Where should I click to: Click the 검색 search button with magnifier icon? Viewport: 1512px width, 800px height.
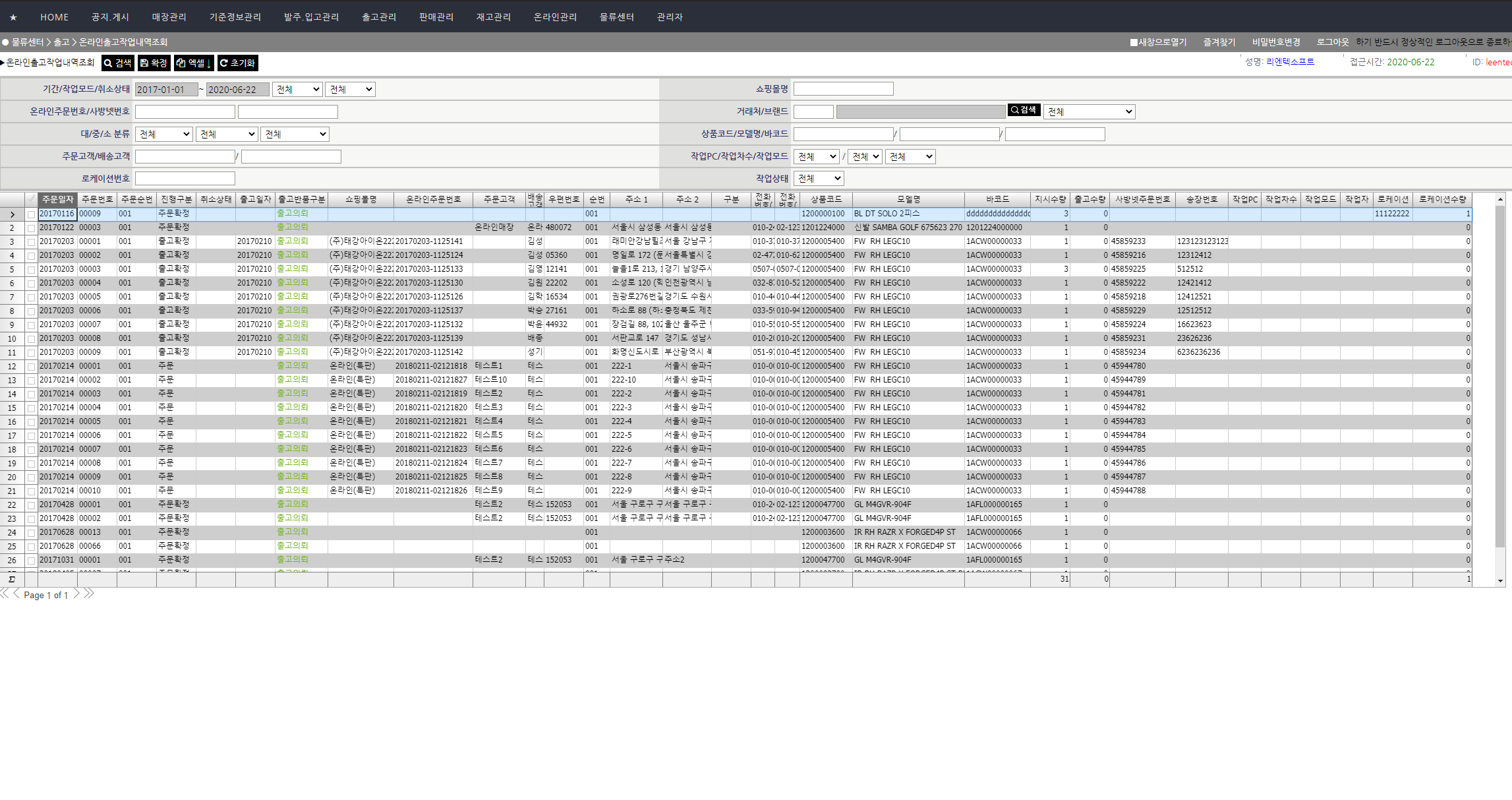coord(118,63)
